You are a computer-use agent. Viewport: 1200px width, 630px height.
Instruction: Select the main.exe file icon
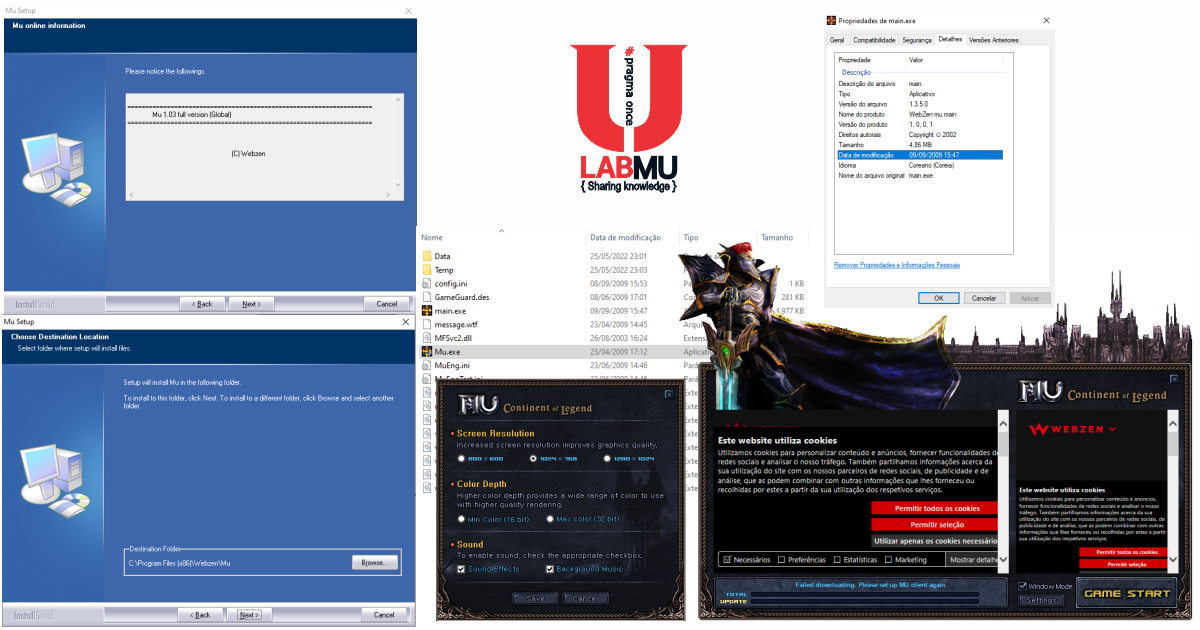point(427,311)
